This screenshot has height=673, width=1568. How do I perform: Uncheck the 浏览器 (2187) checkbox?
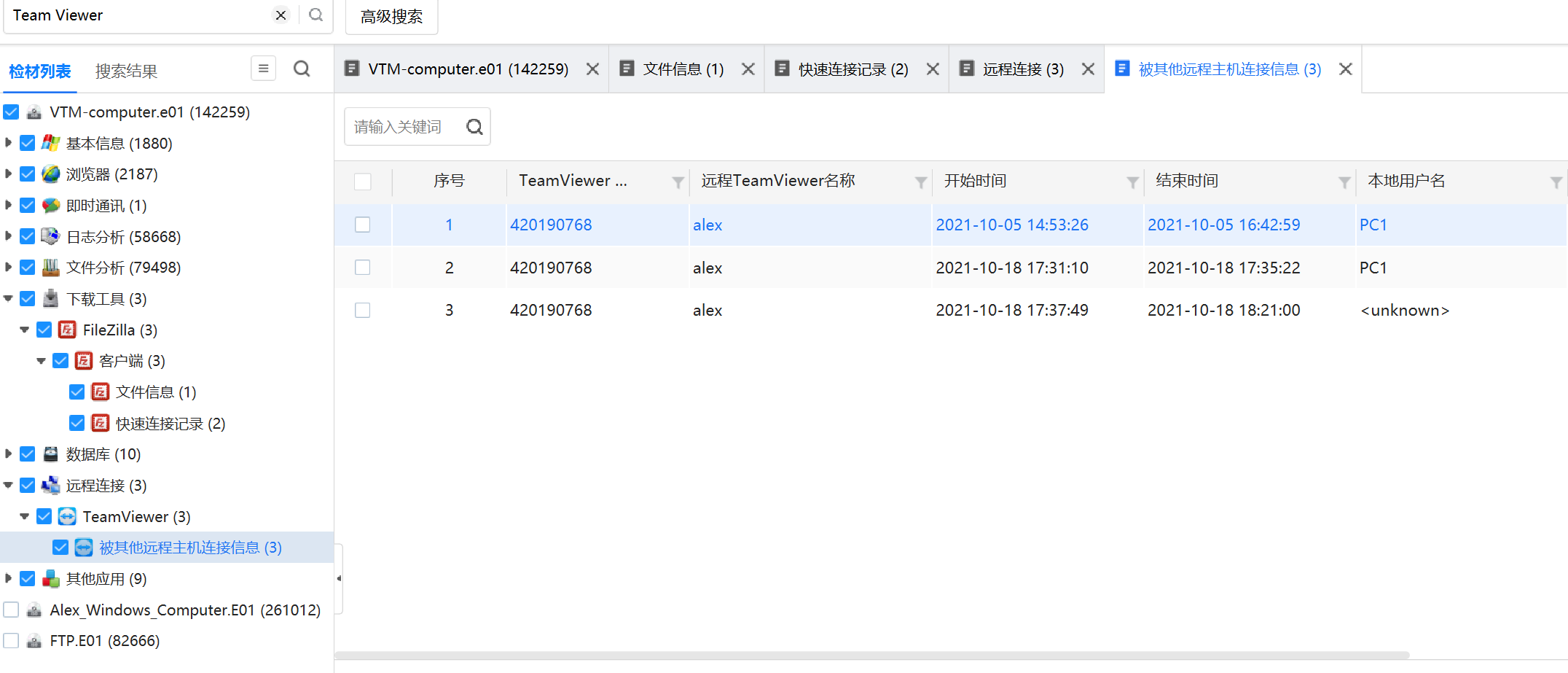[28, 174]
